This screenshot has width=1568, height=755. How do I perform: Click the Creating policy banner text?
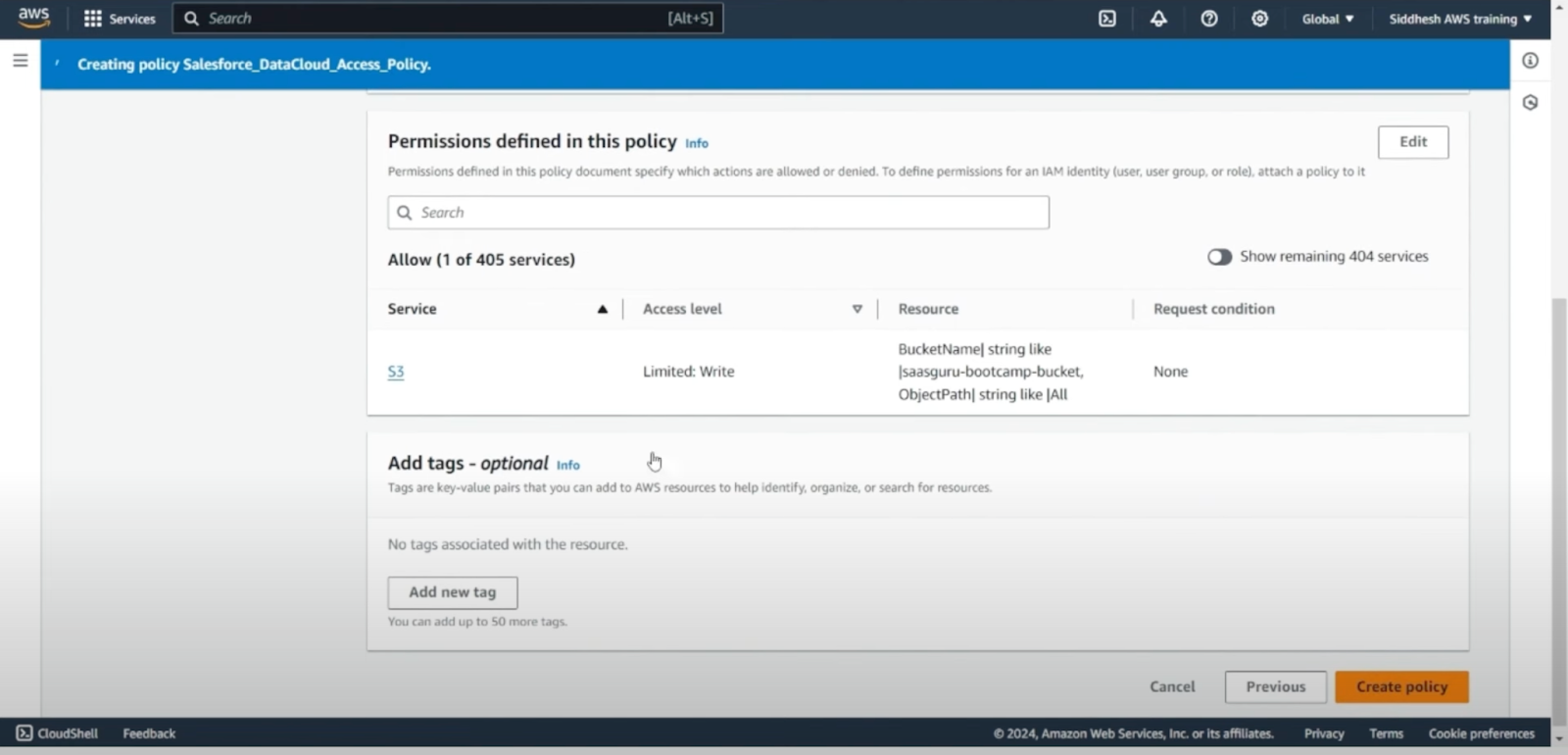[x=254, y=65]
